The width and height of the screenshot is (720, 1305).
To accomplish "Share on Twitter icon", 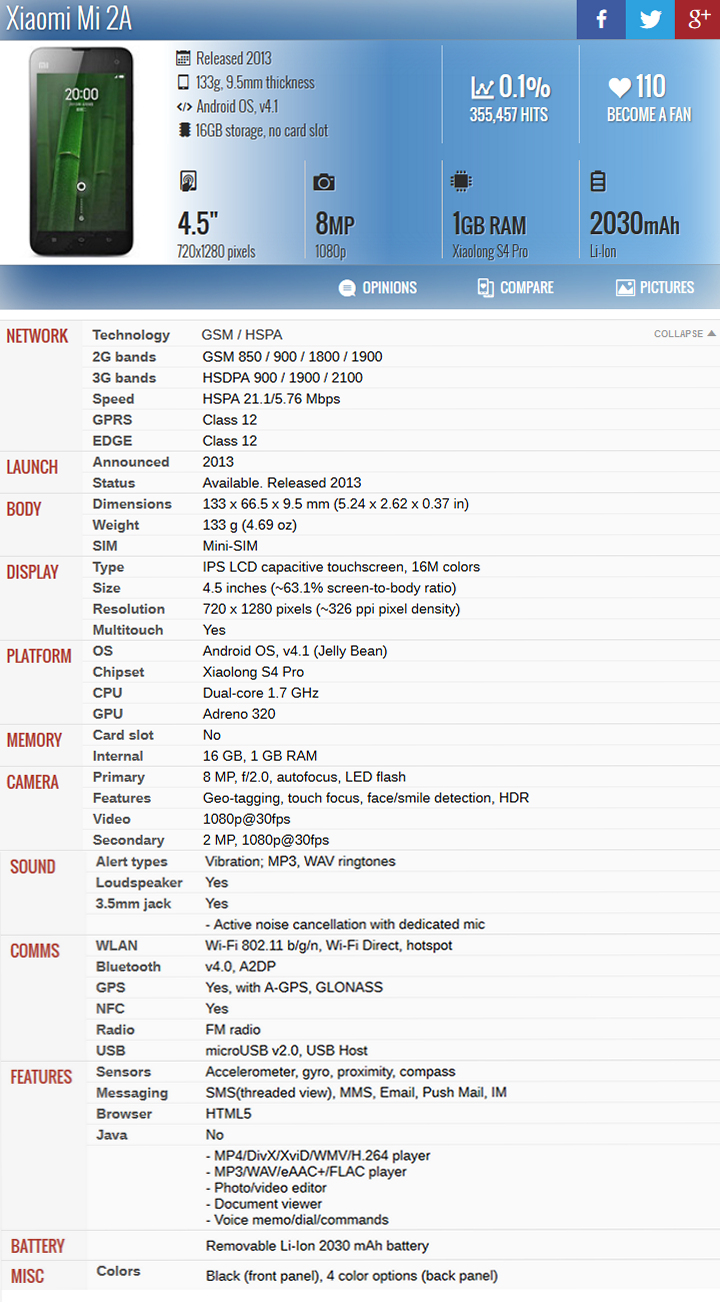I will [x=650, y=19].
